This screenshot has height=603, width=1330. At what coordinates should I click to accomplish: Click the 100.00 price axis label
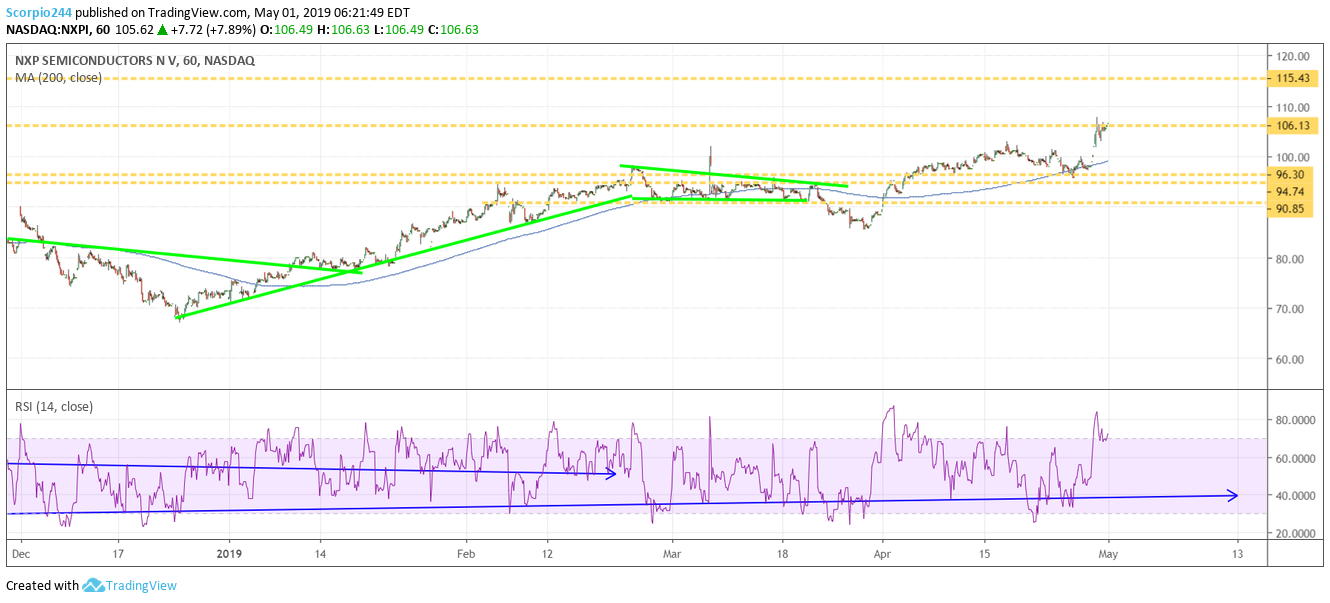click(x=1295, y=157)
